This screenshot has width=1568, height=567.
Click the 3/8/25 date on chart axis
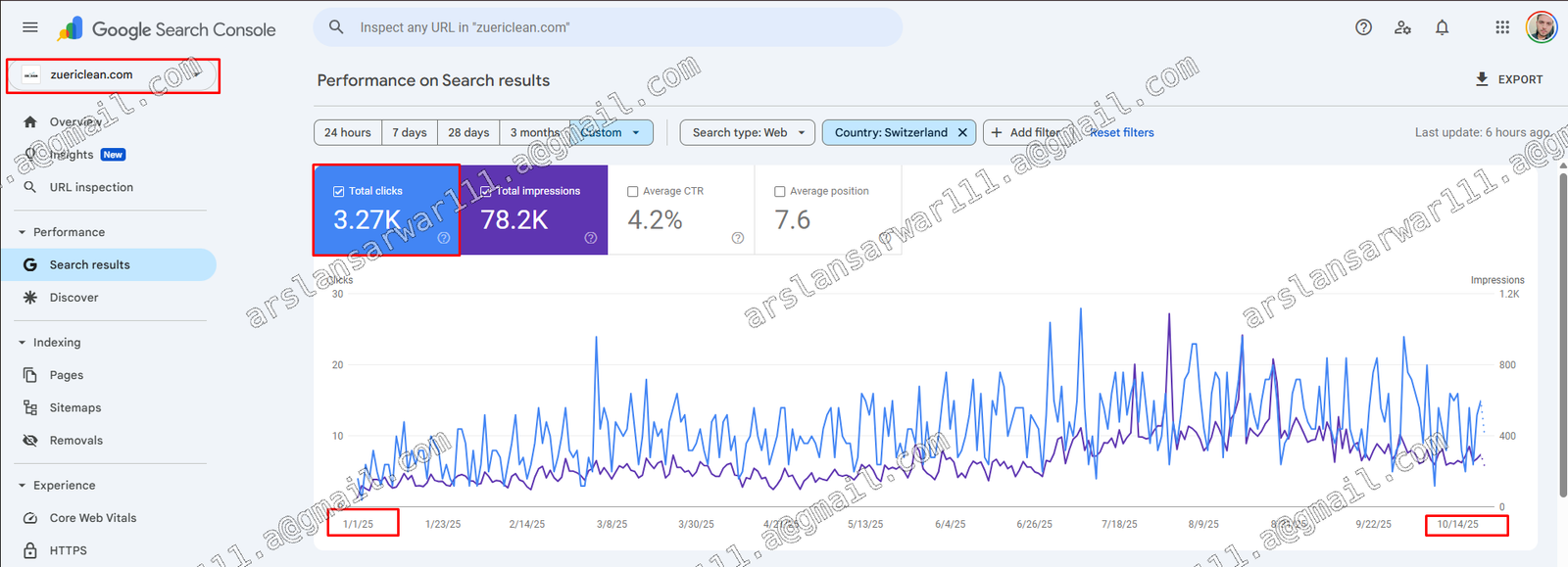click(612, 525)
